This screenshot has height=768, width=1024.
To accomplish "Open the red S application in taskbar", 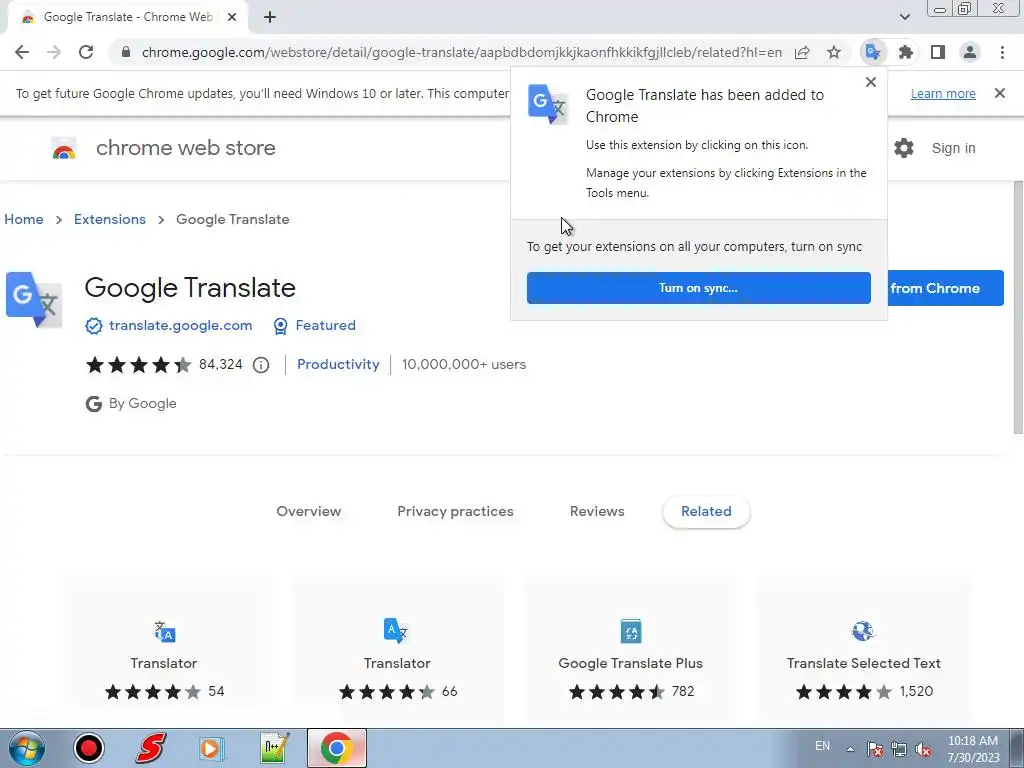I will [151, 748].
